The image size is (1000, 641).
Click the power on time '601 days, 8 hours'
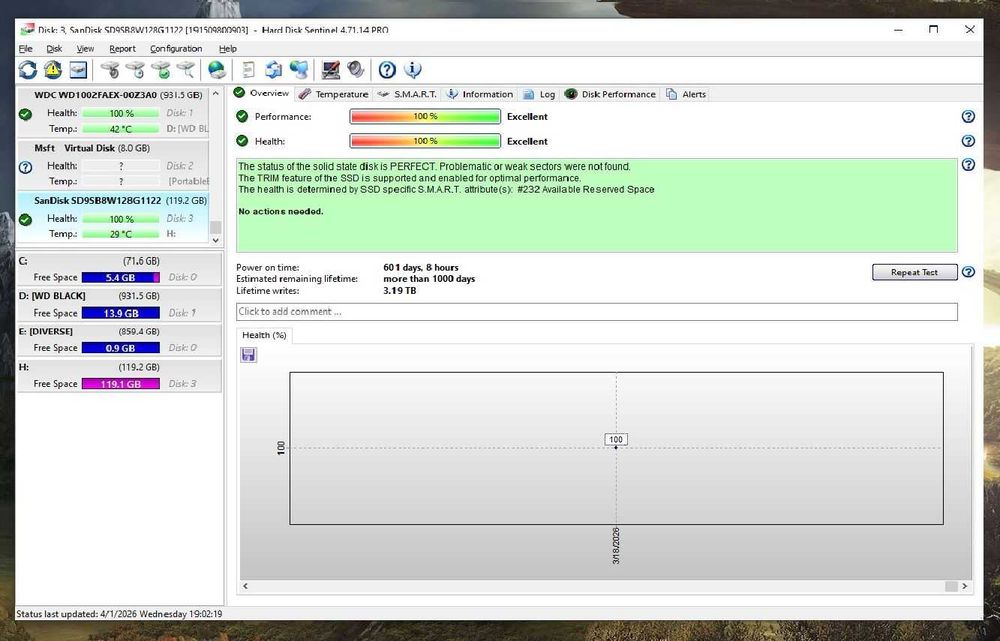tap(421, 267)
